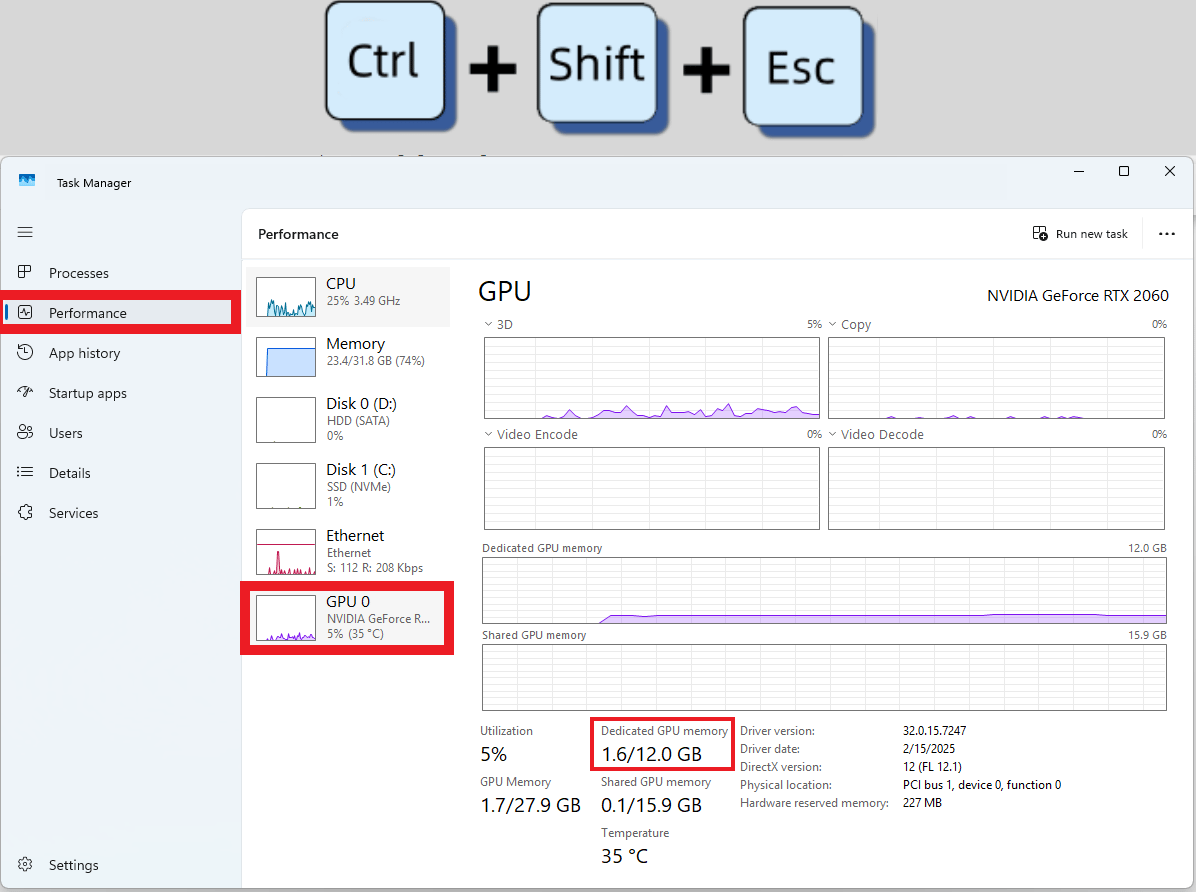The width and height of the screenshot is (1196, 892).
Task: Select the Disk 0 (D:) graph thumbnail
Action: click(x=286, y=420)
